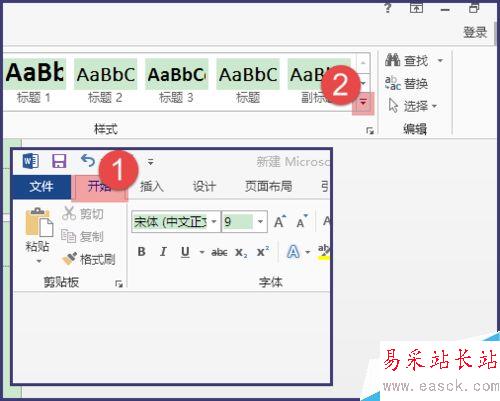
Task: Open Word help question mark
Action: [388, 7]
